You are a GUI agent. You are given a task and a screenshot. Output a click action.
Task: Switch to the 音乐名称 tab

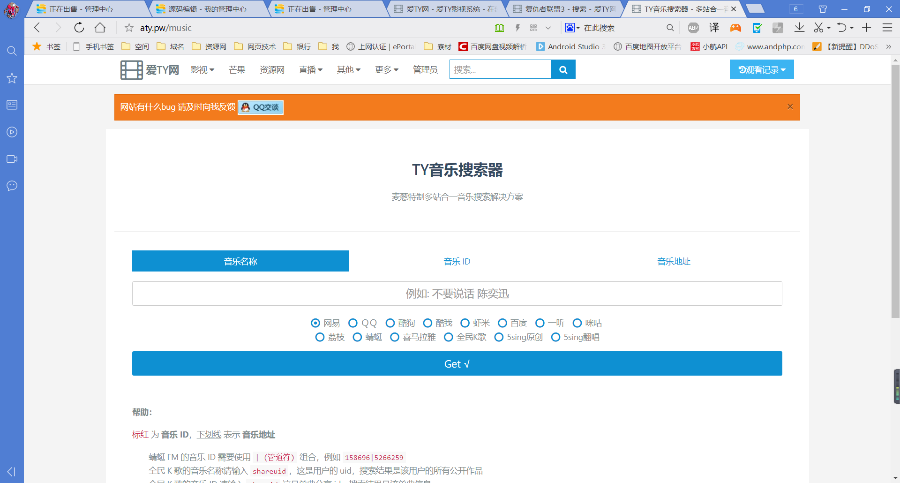click(x=240, y=261)
